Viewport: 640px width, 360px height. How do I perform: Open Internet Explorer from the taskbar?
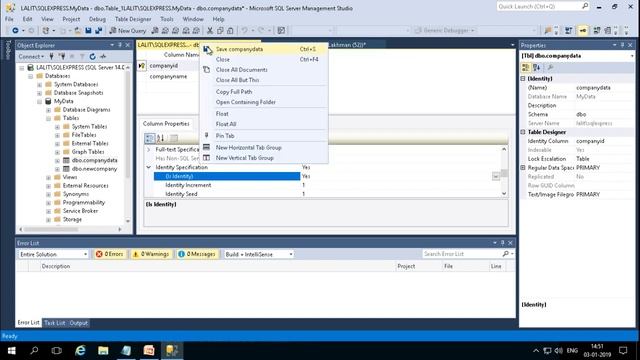point(80,350)
